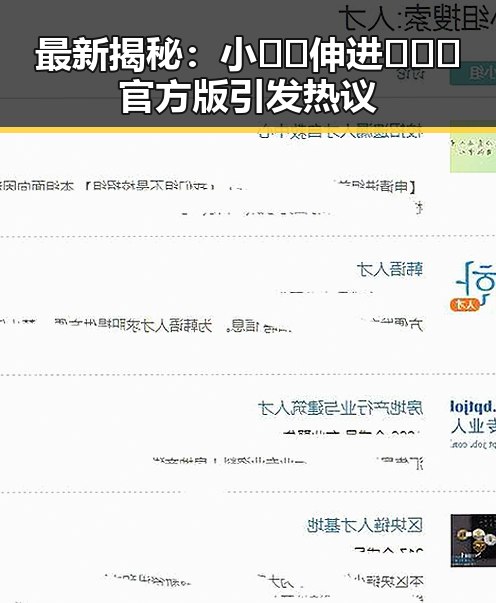Click the 韩语人才 group description text

(x=211, y=326)
